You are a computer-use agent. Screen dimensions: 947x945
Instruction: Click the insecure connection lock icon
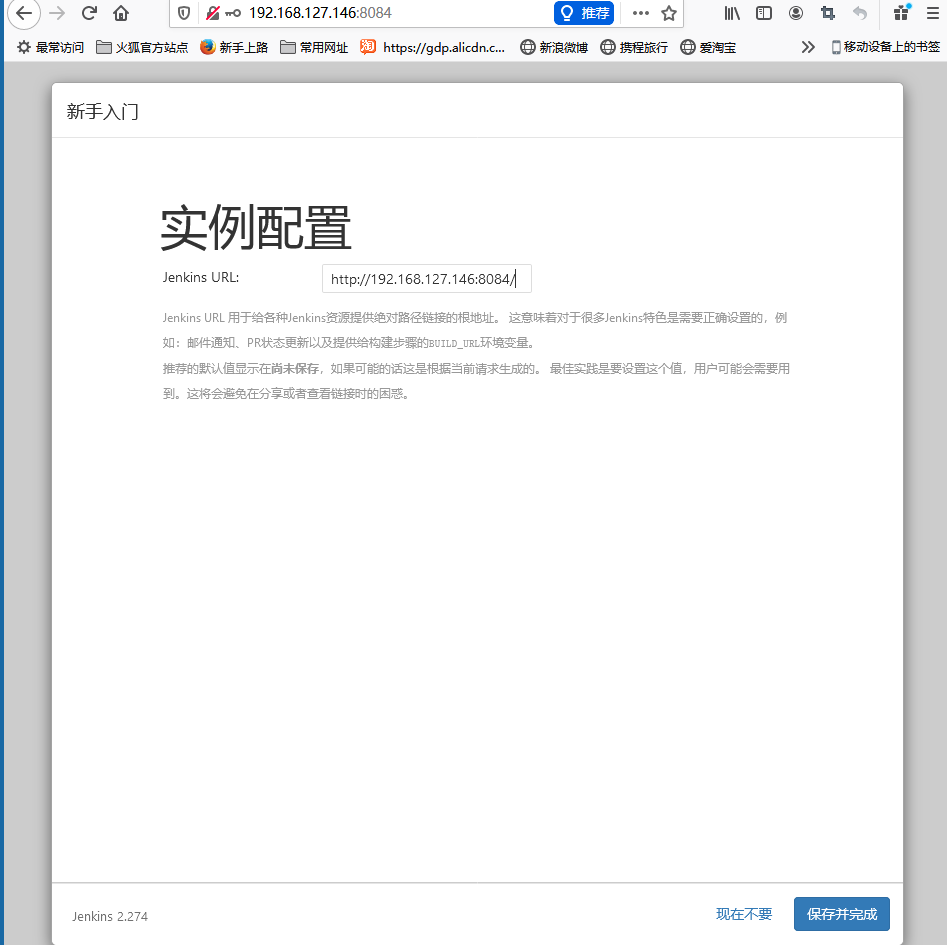point(213,14)
